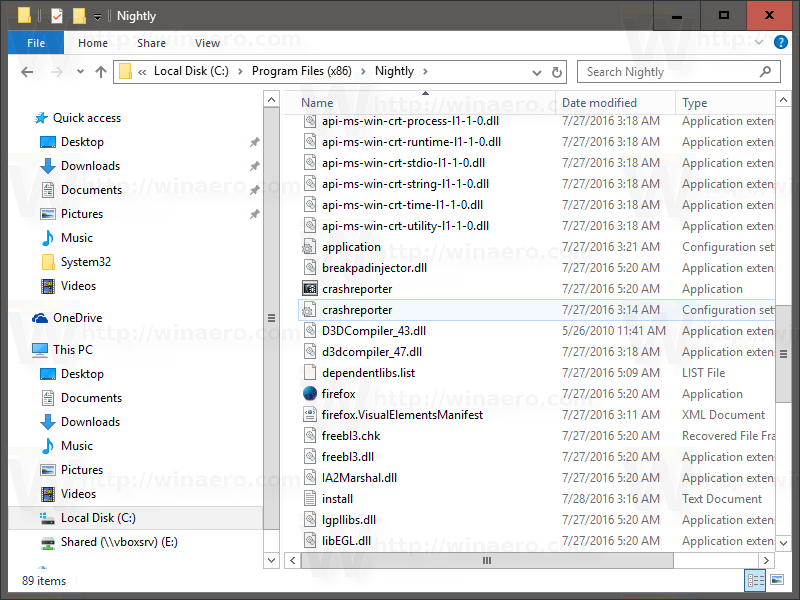Open the File menu
The image size is (800, 600).
tap(36, 43)
